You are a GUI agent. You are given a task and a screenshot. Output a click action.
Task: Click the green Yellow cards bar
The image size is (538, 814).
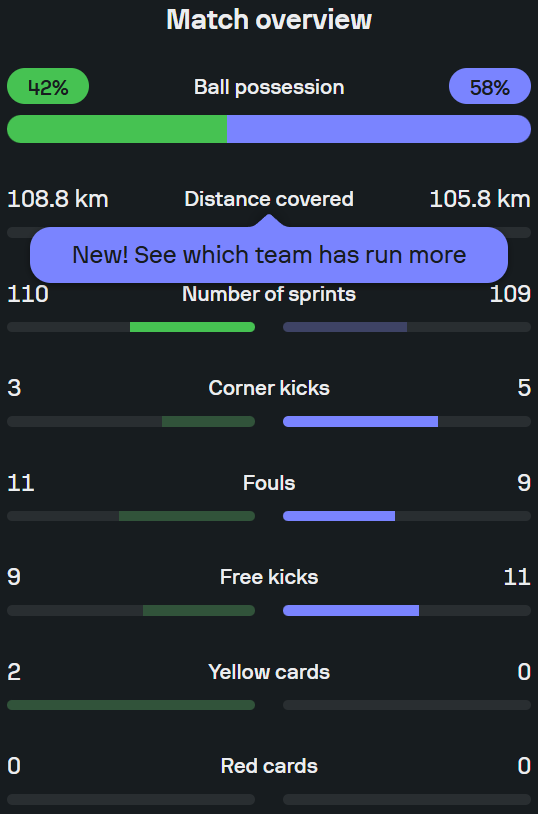point(131,705)
